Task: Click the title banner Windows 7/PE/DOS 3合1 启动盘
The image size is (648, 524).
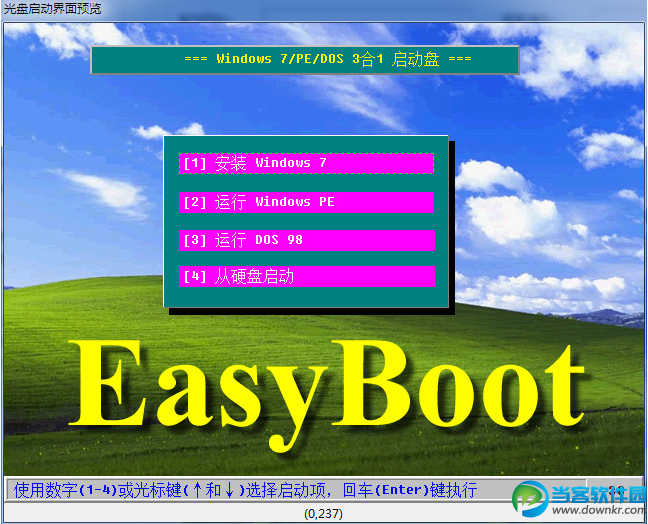Action: 305,60
